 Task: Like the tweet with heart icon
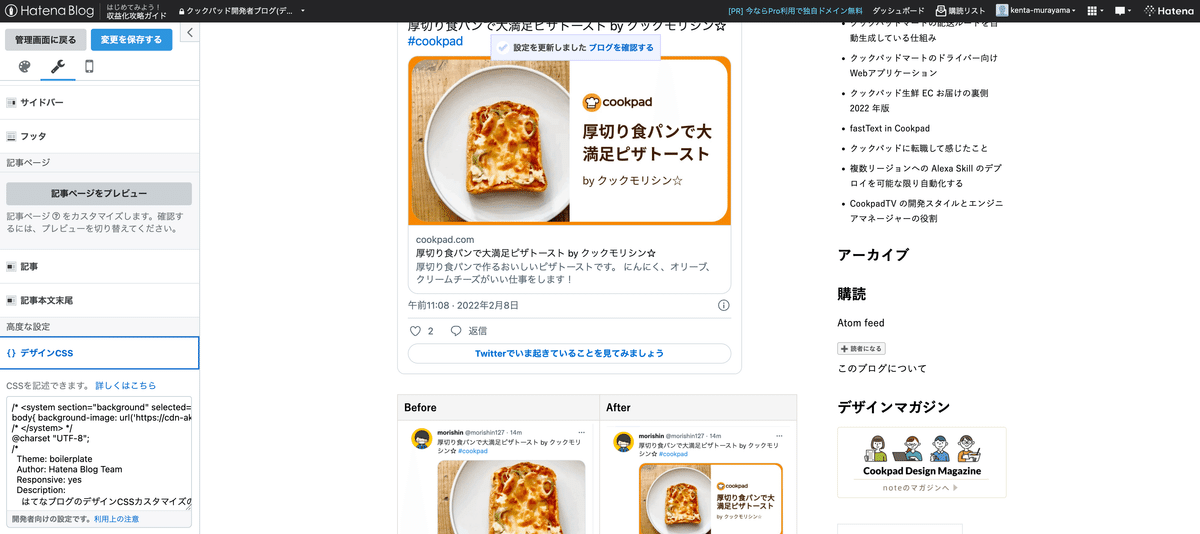click(416, 331)
